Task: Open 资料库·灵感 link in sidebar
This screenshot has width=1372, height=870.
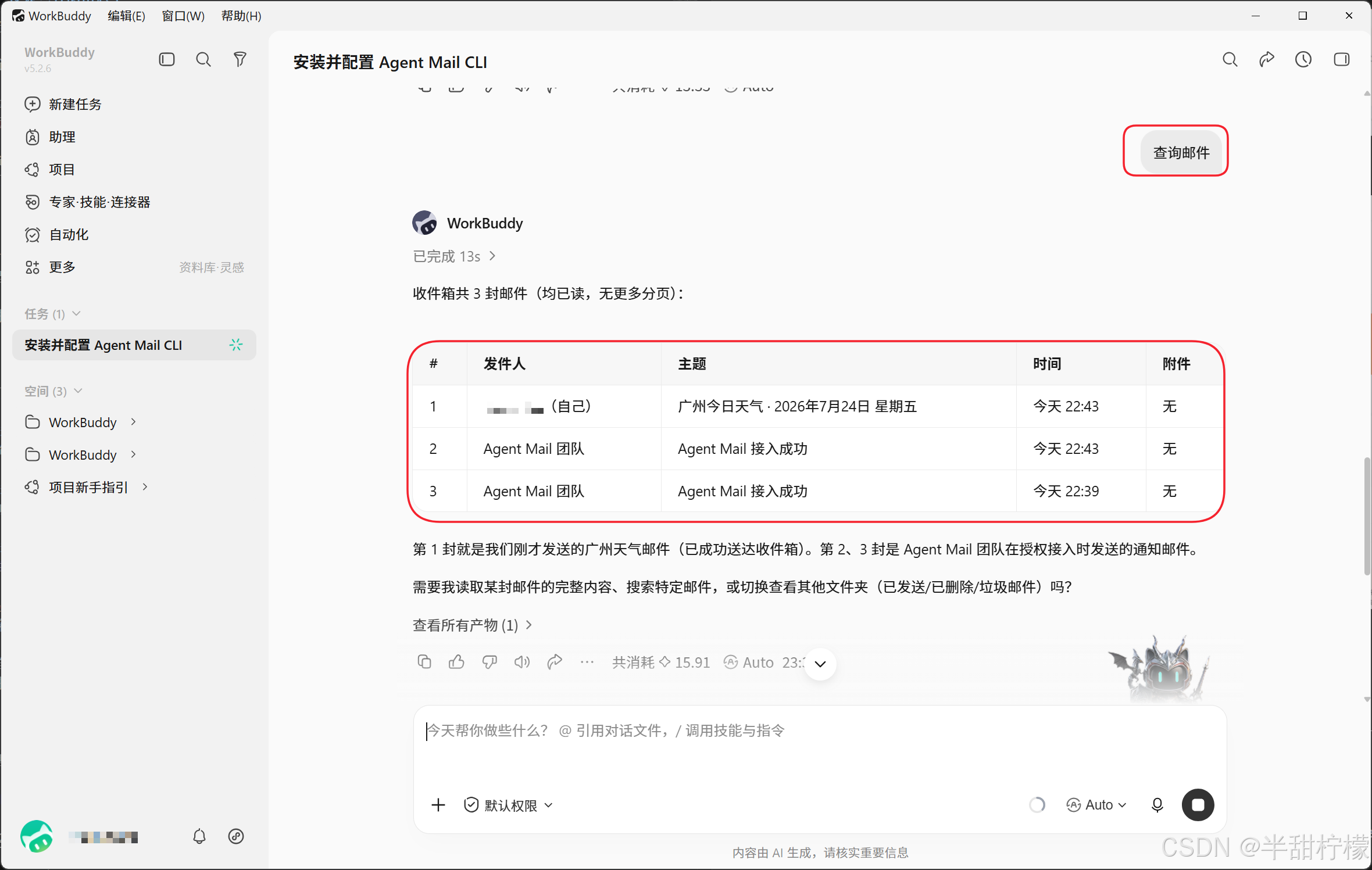Action: (x=212, y=267)
